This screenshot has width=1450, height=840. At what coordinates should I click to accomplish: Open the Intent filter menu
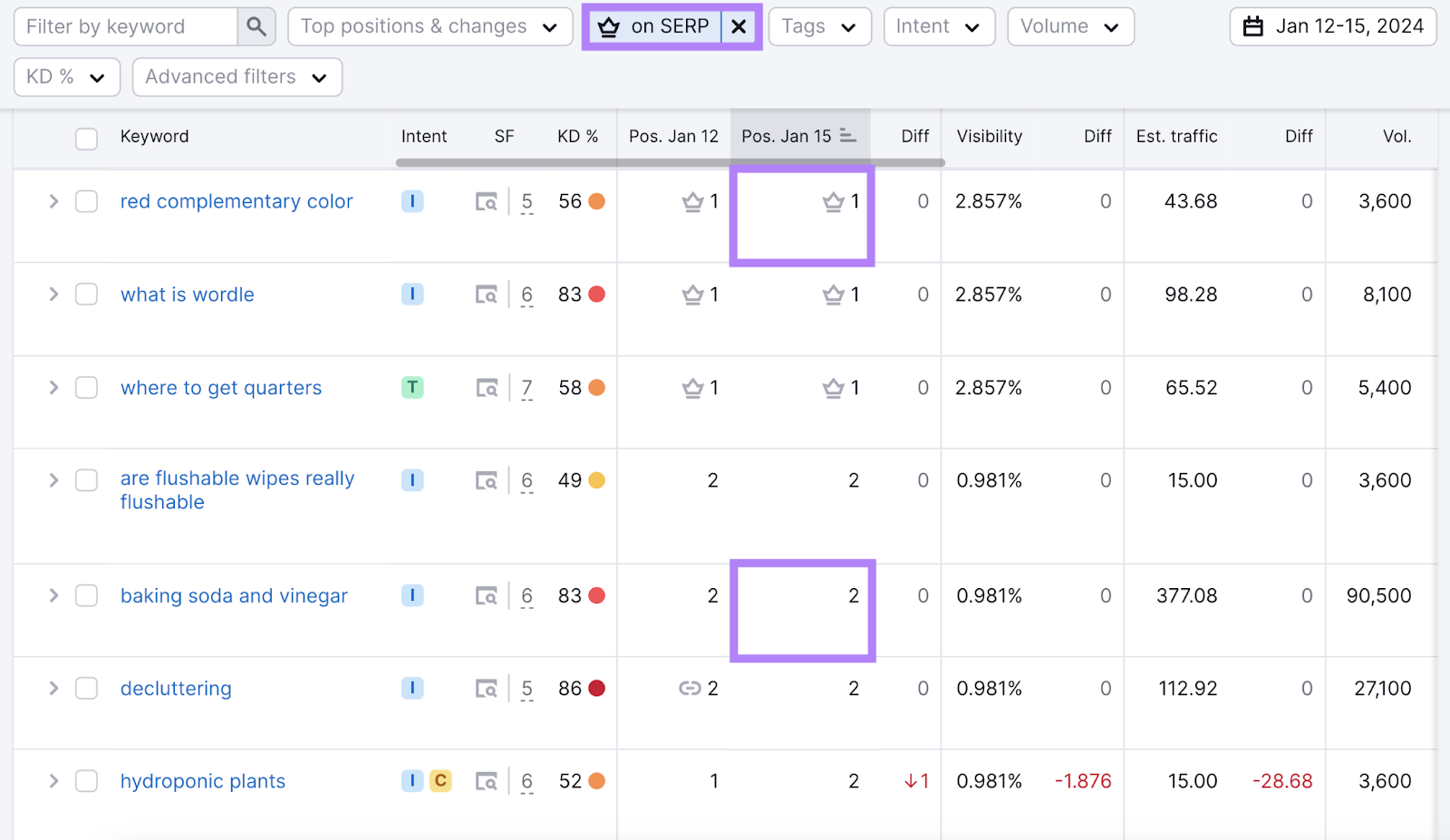tap(939, 26)
